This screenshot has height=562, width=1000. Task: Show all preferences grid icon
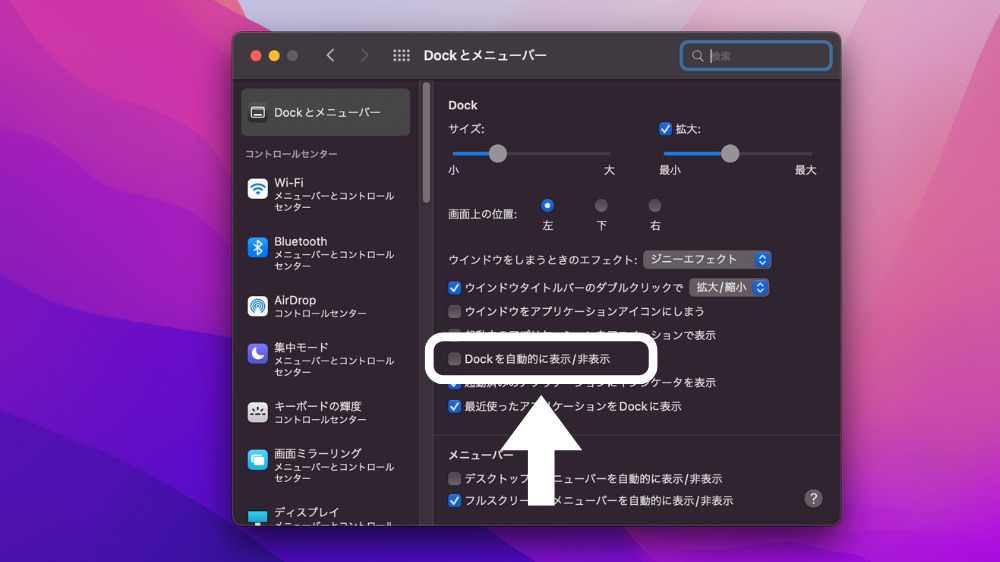pyautogui.click(x=401, y=55)
